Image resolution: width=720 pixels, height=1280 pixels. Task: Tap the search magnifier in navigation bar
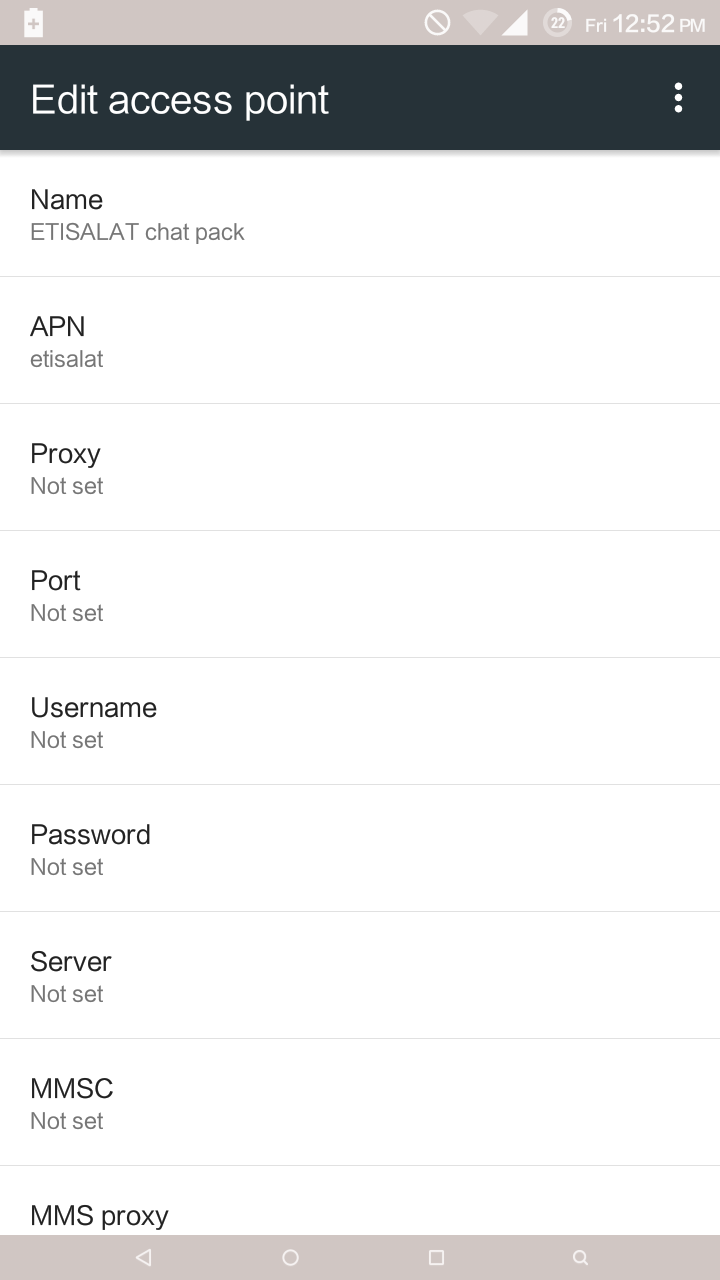[x=580, y=1258]
